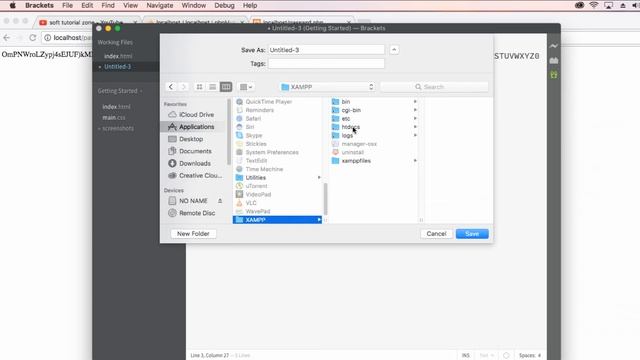
Task: Click the Save As filename field
Action: pos(326,50)
